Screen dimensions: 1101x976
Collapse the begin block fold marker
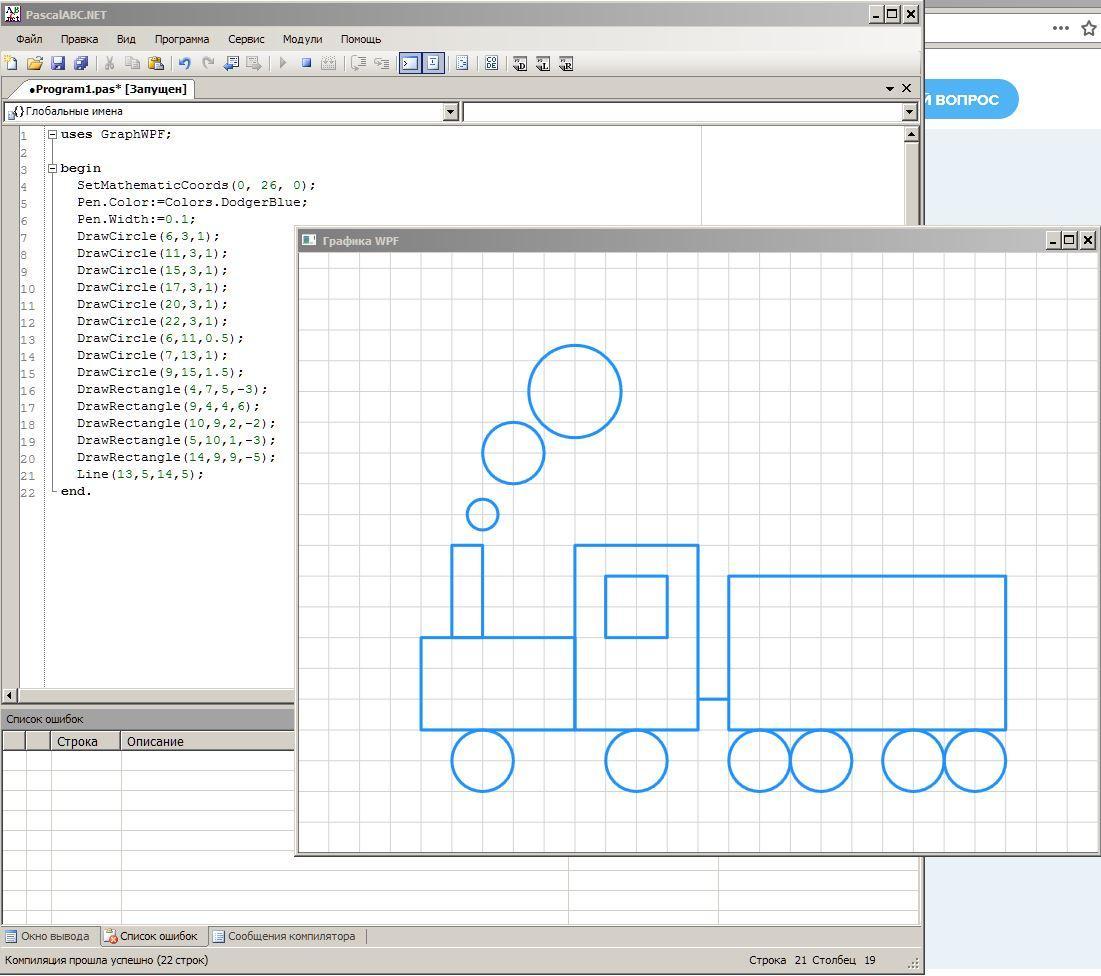52,168
